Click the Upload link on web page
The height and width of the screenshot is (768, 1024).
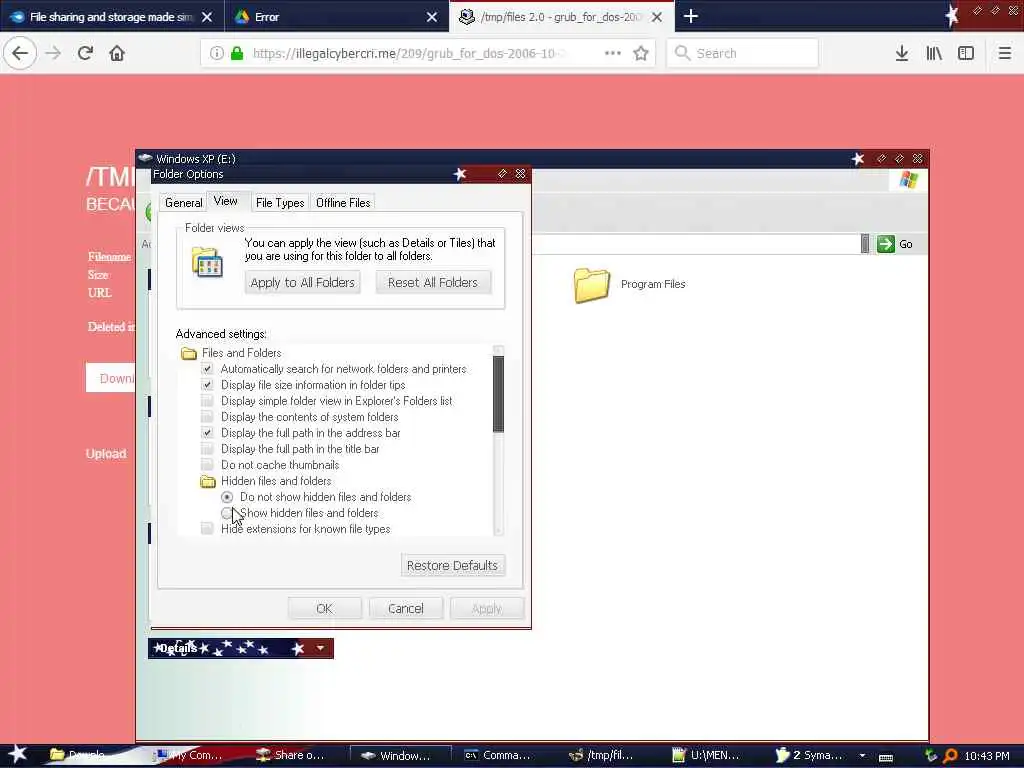[x=106, y=454]
